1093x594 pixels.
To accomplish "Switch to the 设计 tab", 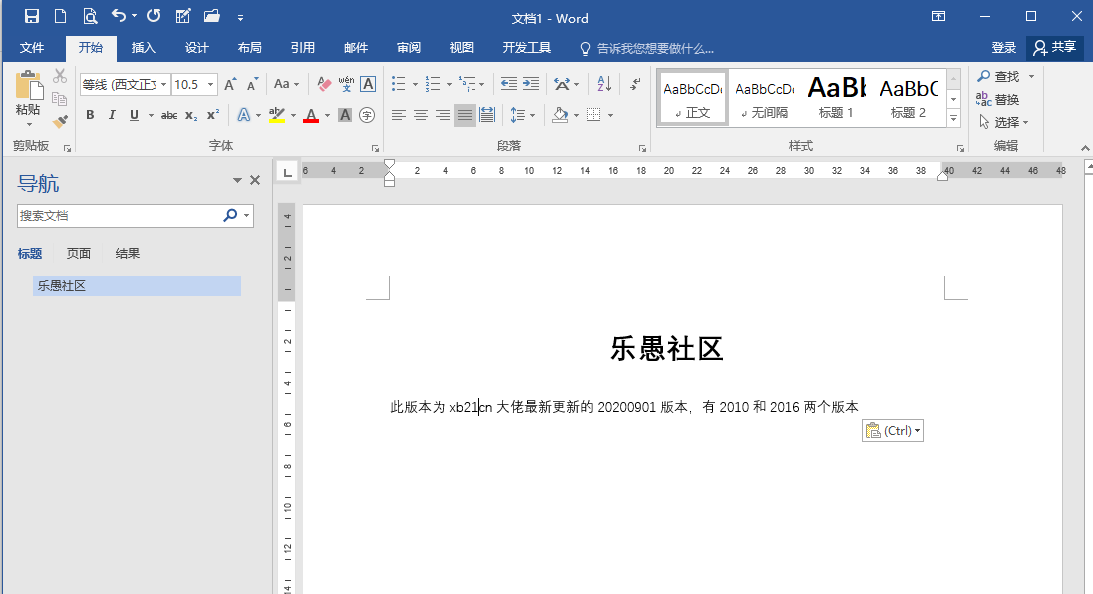I will coord(197,47).
